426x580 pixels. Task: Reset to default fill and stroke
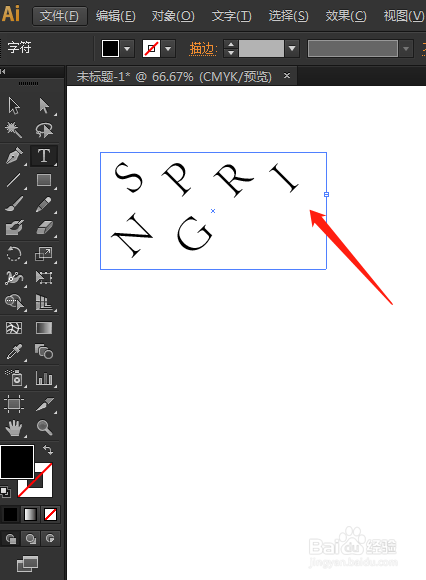[x=5, y=492]
